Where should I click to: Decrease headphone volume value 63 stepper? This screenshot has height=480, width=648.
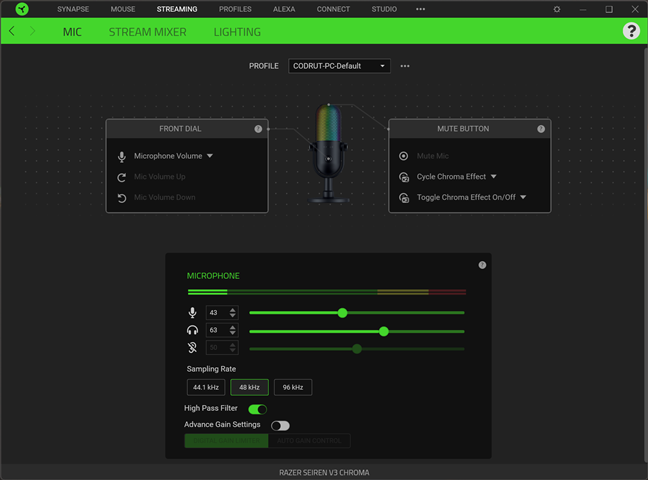point(233,333)
